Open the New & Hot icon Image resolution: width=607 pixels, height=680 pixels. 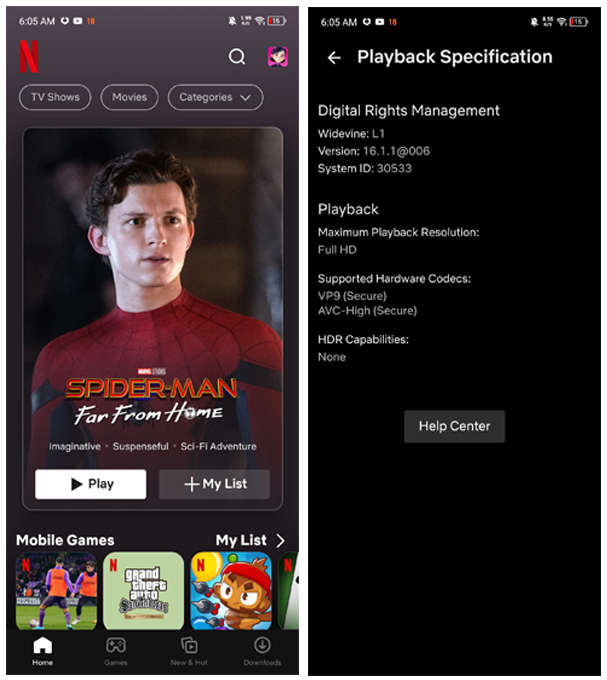[189, 645]
